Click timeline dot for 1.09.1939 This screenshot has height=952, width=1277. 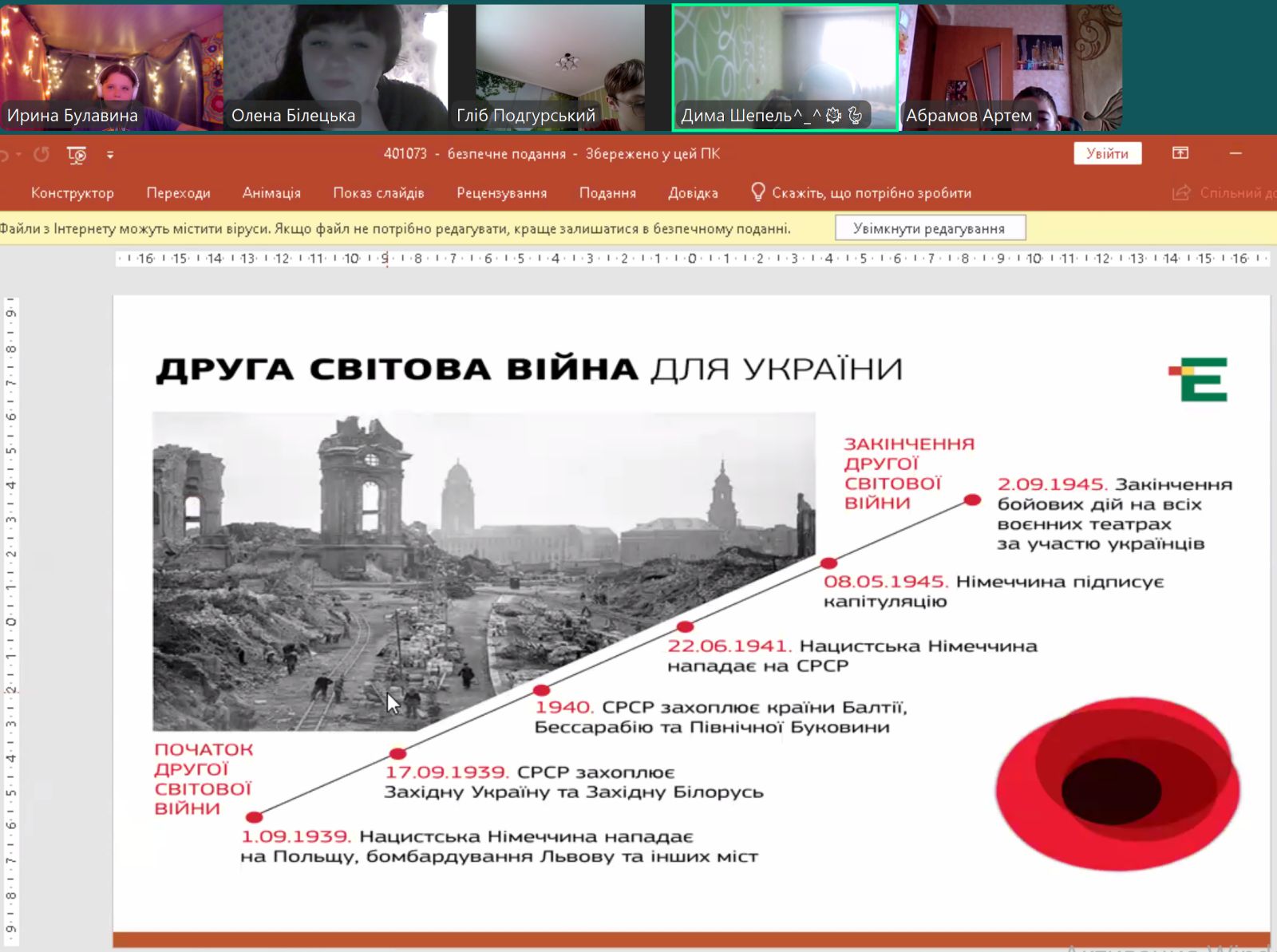[x=254, y=816]
